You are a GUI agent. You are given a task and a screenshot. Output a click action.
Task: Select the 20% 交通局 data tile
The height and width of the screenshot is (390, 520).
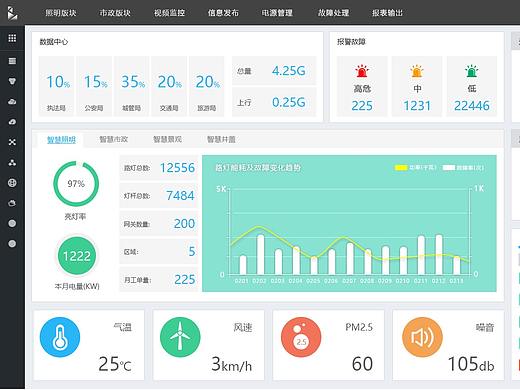pyautogui.click(x=169, y=86)
